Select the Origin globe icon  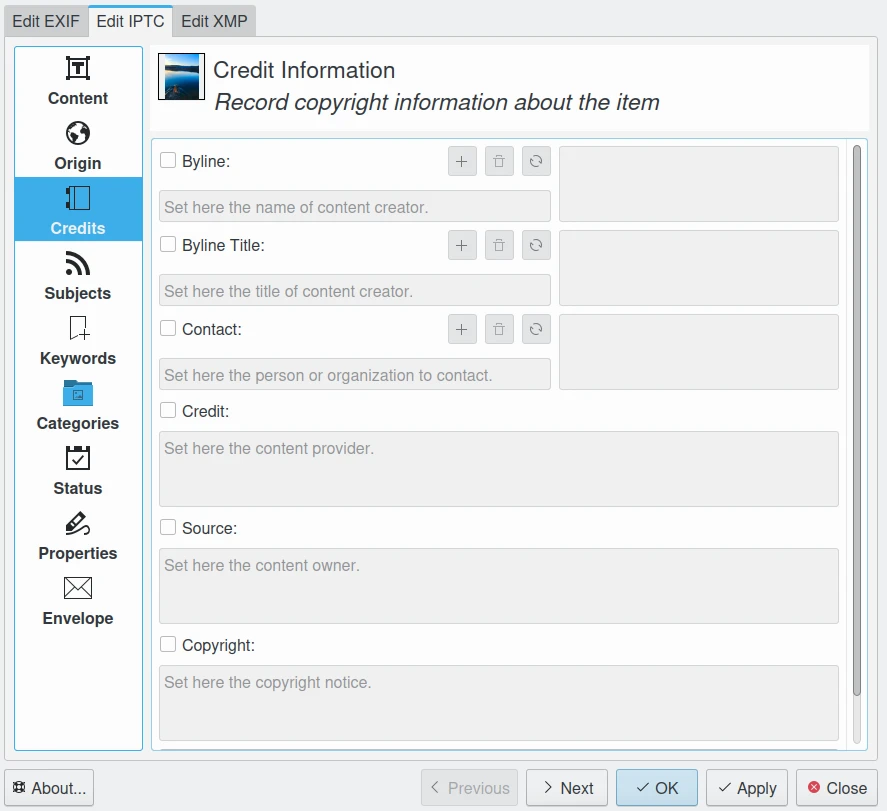pyautogui.click(x=78, y=133)
